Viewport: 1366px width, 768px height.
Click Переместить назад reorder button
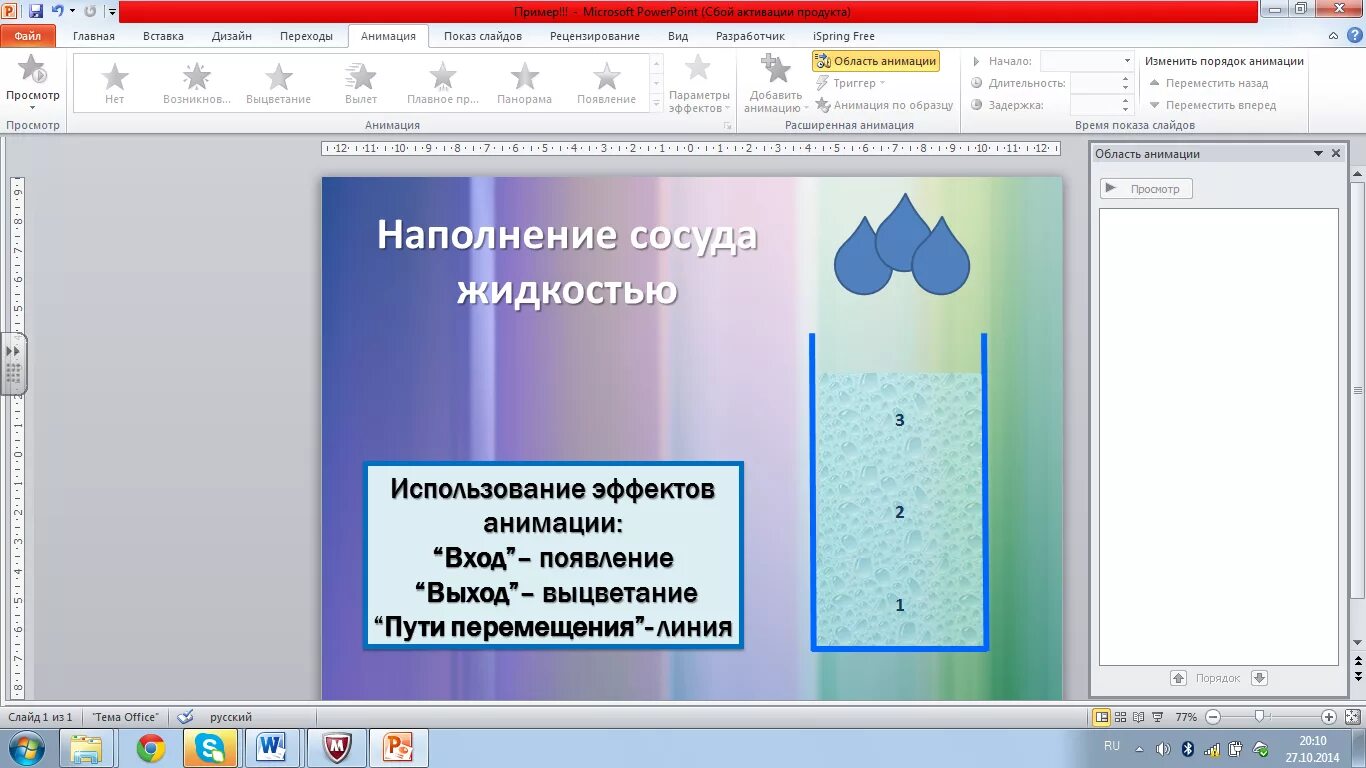pyautogui.click(x=1208, y=83)
